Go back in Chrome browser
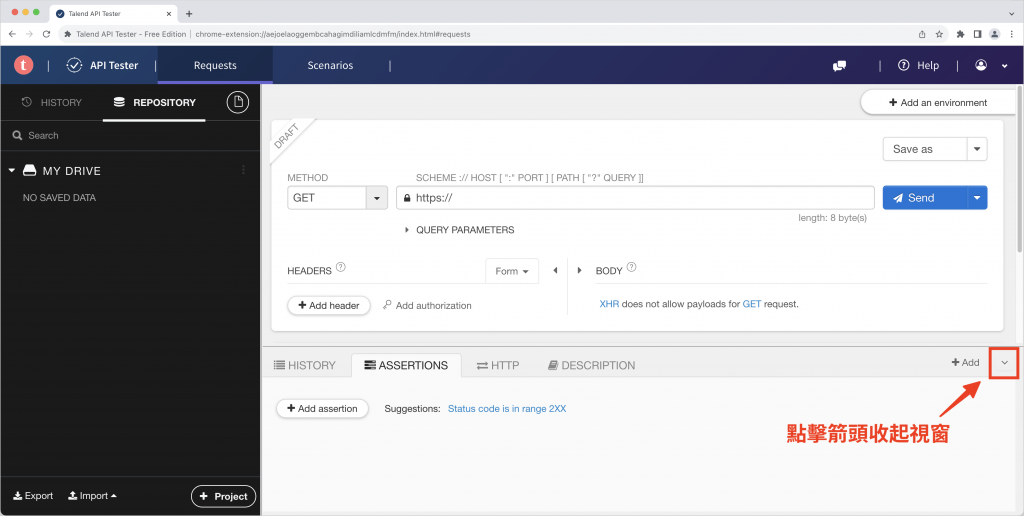Image resolution: width=1024 pixels, height=516 pixels. pyautogui.click(x=12, y=34)
